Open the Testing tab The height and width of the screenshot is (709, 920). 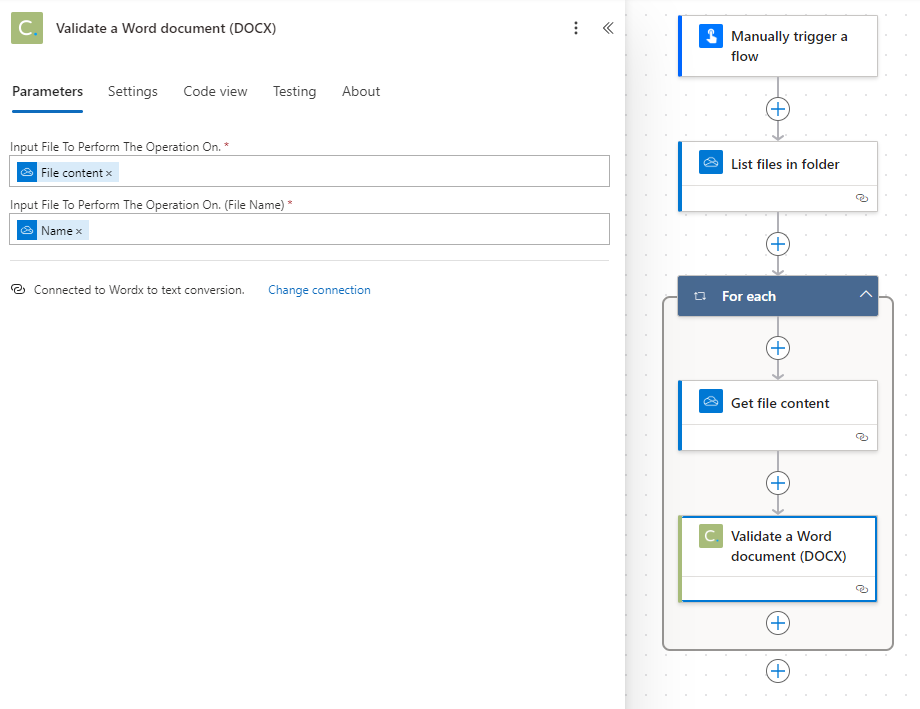click(x=295, y=92)
